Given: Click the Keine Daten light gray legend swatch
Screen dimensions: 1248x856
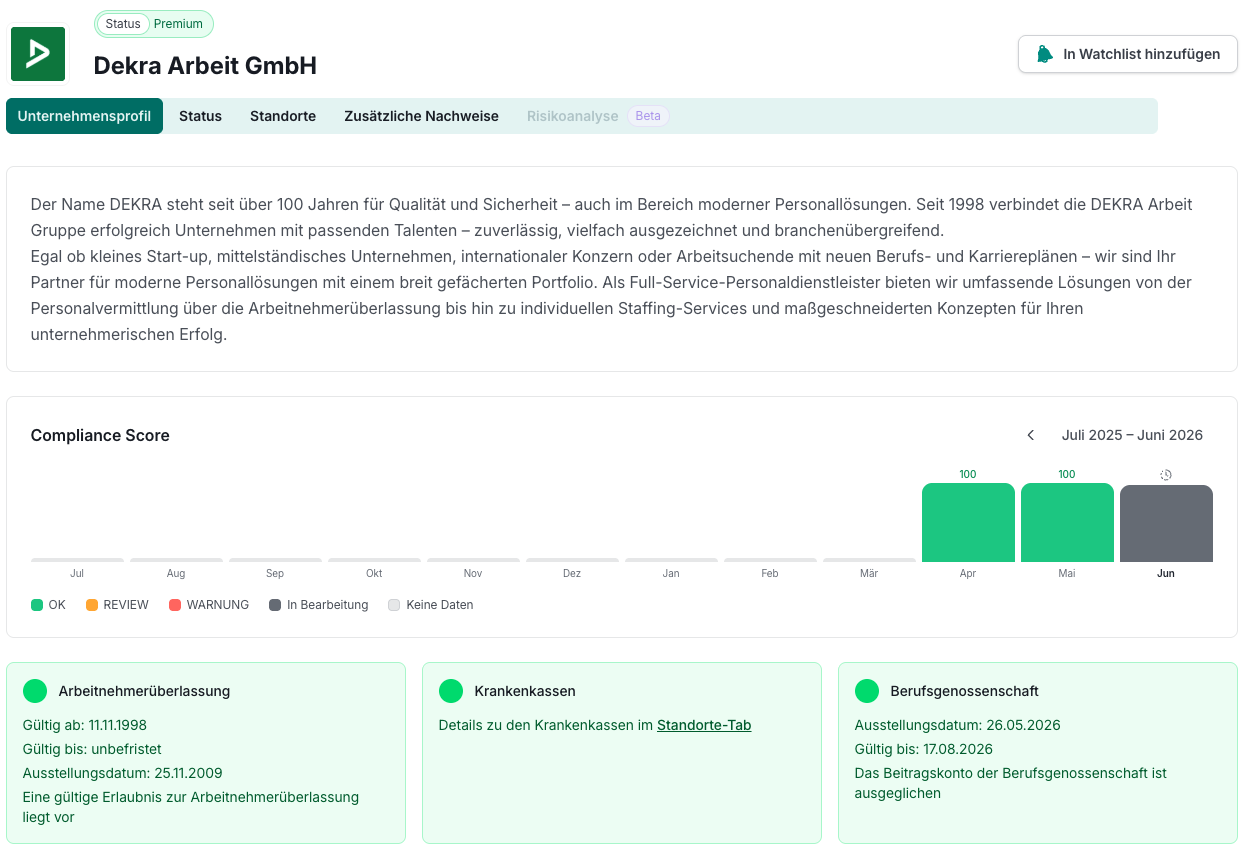Looking at the screenshot, I should [x=394, y=605].
